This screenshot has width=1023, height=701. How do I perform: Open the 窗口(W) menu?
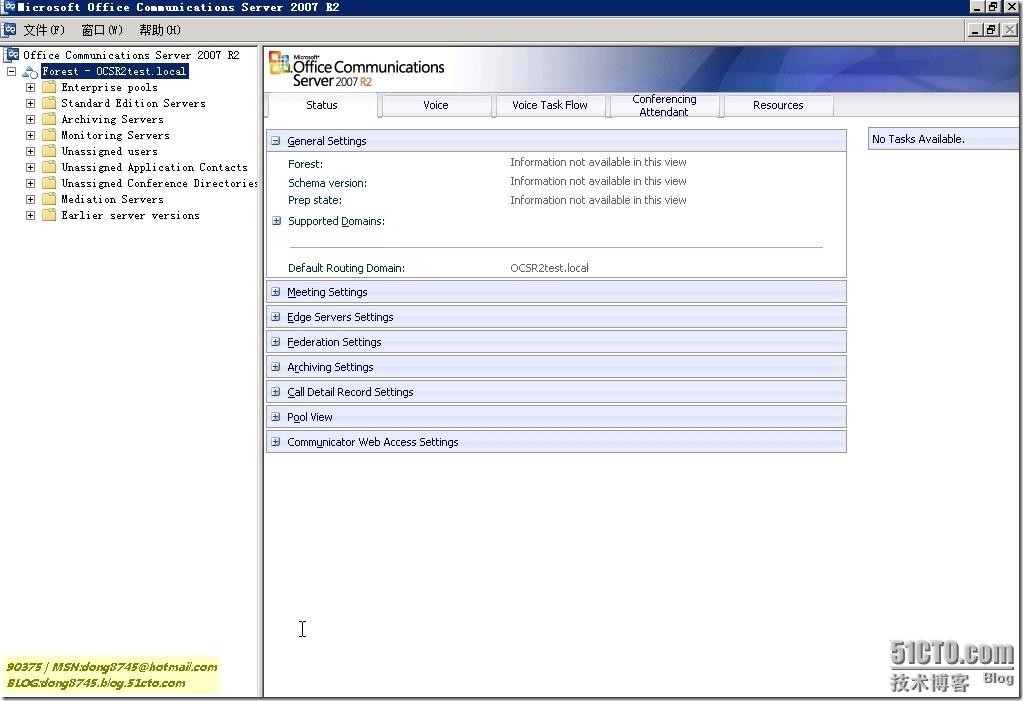pos(102,30)
